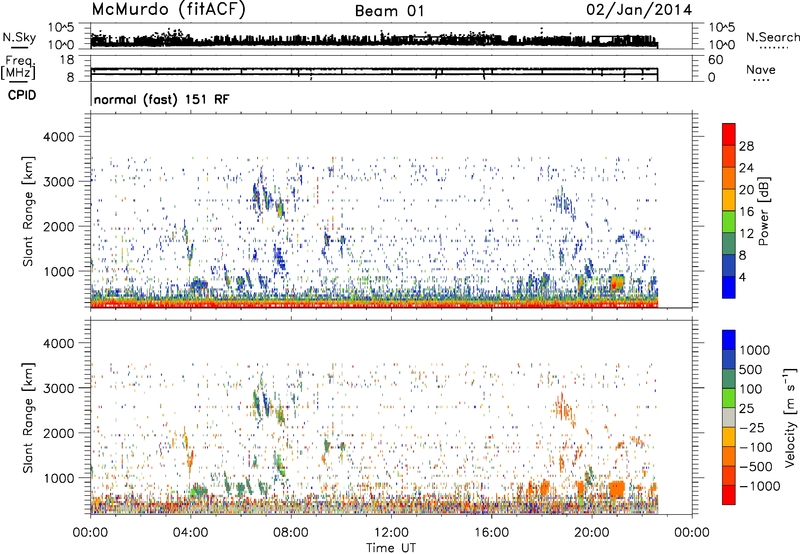Screen dimensions: 800x554
Task: Click the red top segment of Power colorbar
Action: (729, 134)
